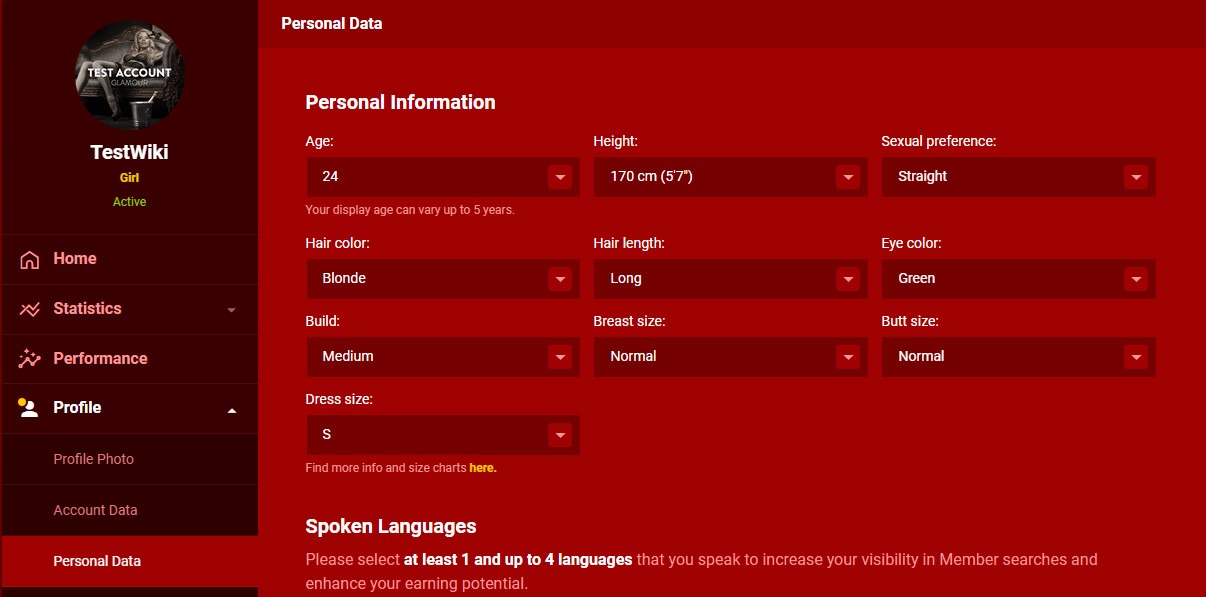Open the Breast size dropdown
This screenshot has width=1206, height=597.
tap(731, 357)
